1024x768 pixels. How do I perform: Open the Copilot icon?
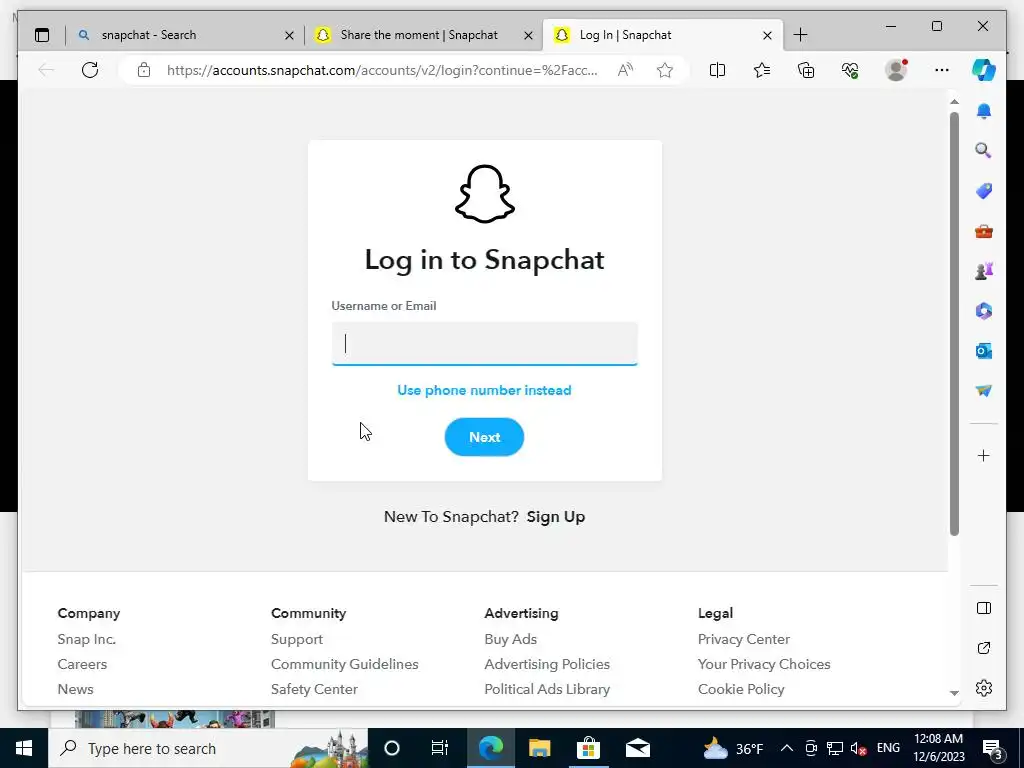point(984,70)
